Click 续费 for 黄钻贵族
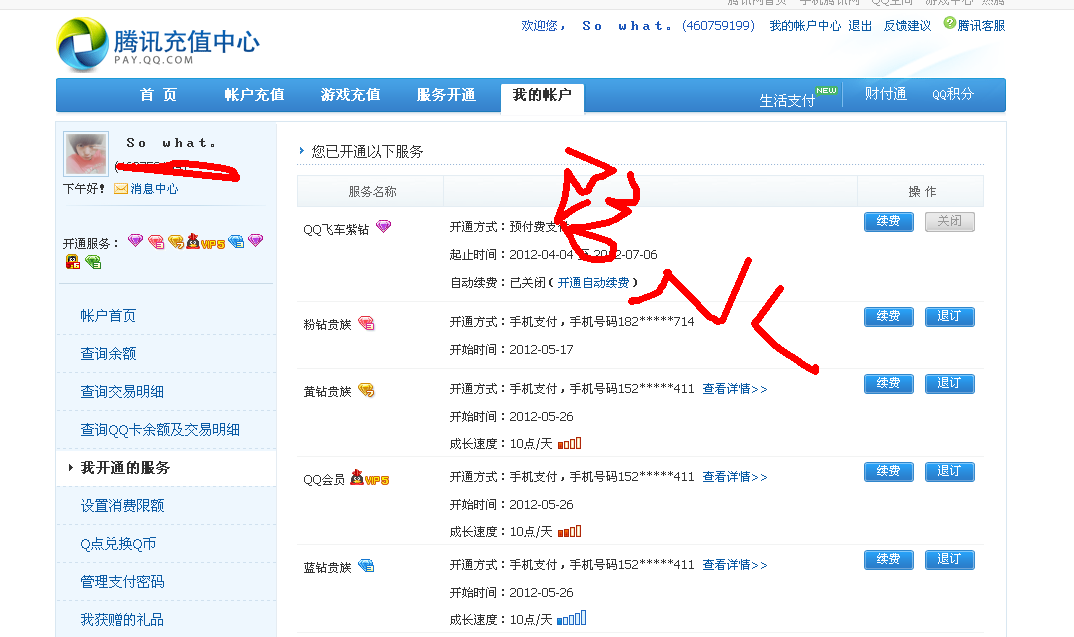 (888, 384)
